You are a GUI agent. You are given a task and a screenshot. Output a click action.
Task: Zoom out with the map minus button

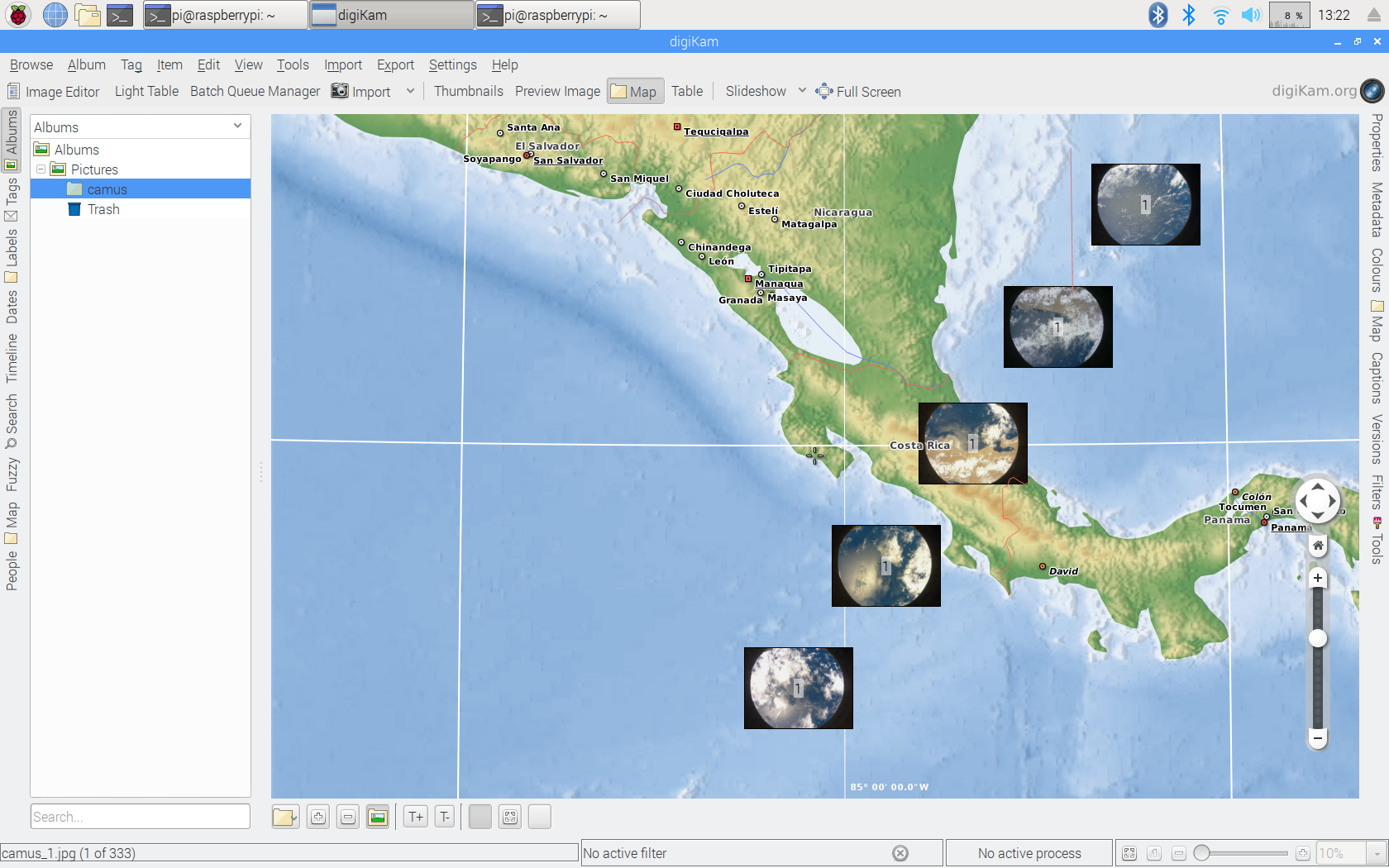1318,737
